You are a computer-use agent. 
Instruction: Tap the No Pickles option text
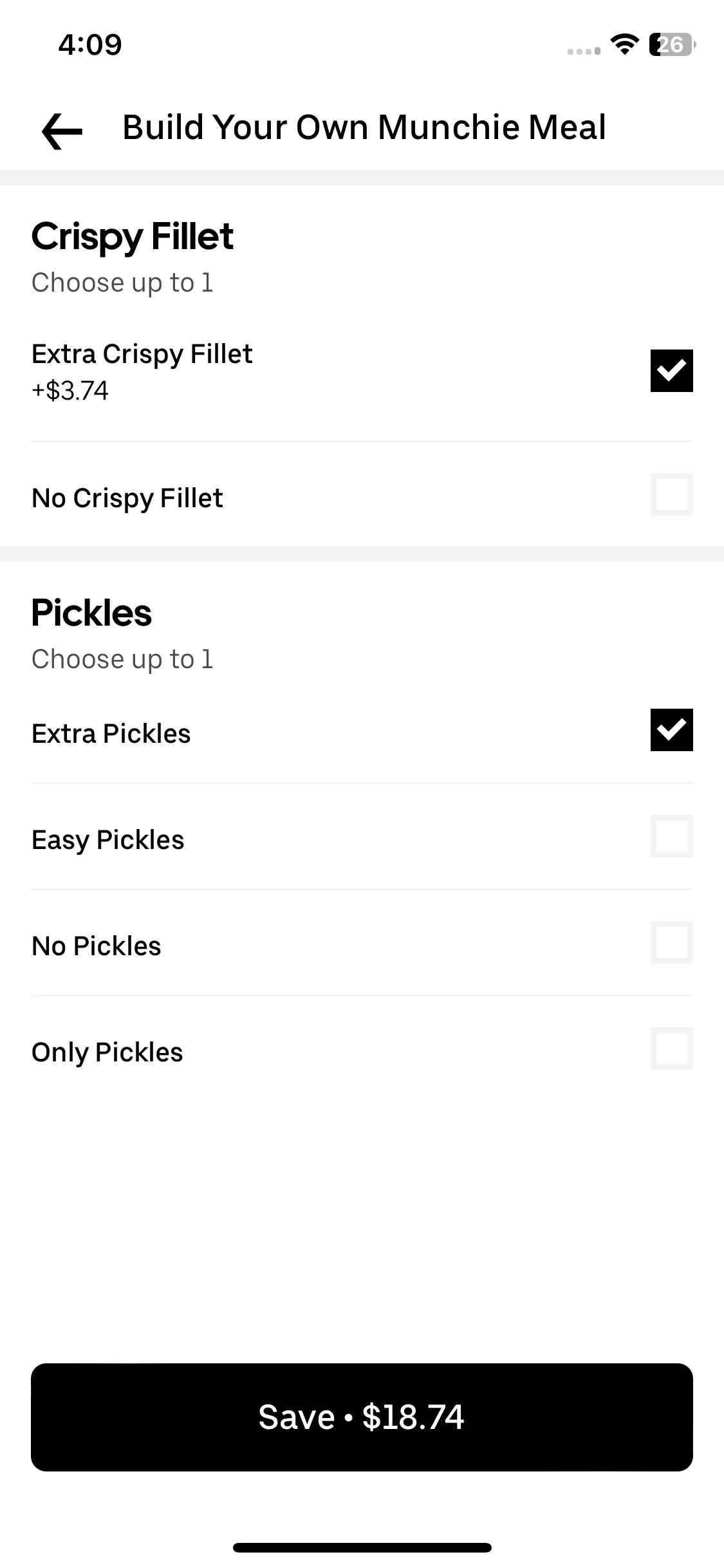coord(97,946)
